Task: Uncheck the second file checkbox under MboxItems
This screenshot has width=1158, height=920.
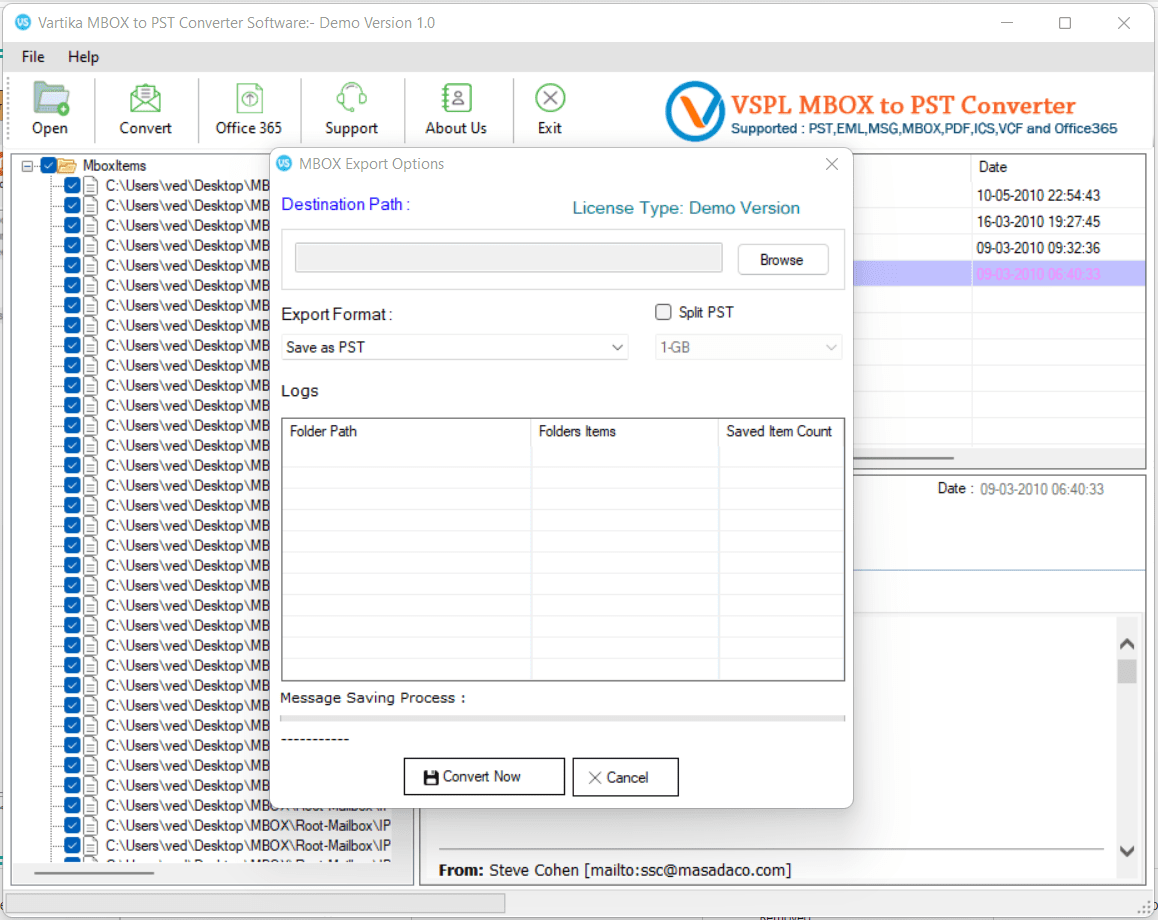Action: point(72,205)
